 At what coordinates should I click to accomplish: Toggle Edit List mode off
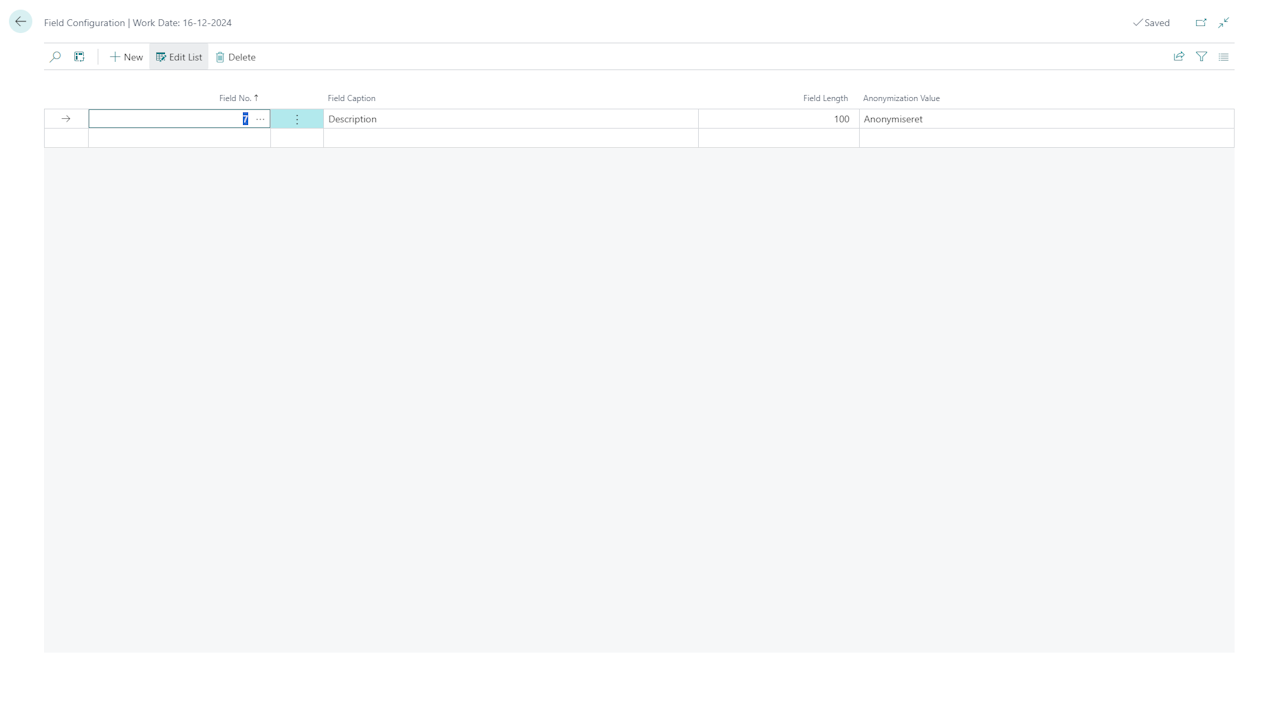click(x=178, y=57)
